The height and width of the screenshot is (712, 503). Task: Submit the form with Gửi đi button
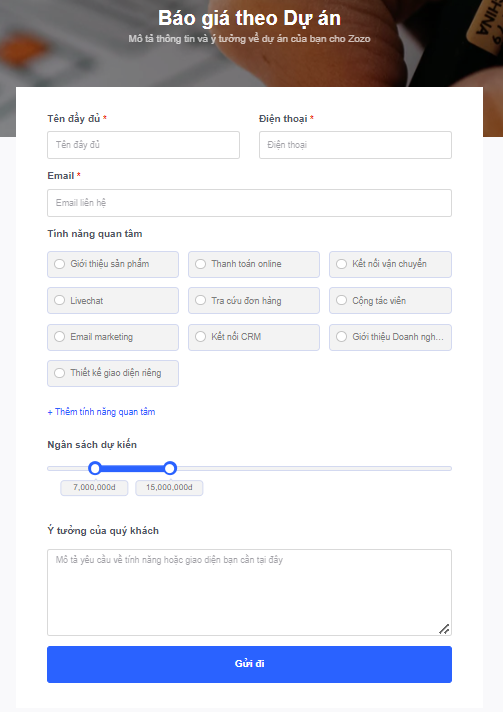(x=249, y=664)
